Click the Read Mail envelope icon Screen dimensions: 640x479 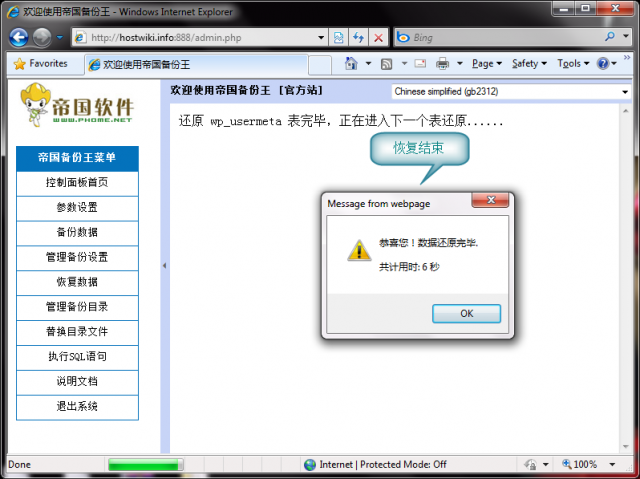pos(420,63)
